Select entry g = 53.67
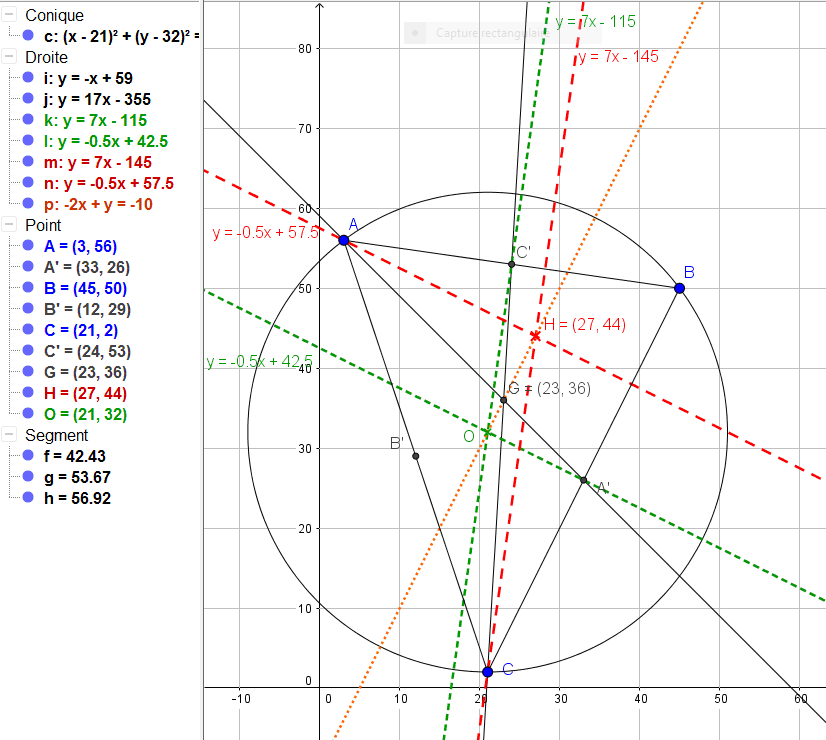Image resolution: width=826 pixels, height=740 pixels. point(77,477)
